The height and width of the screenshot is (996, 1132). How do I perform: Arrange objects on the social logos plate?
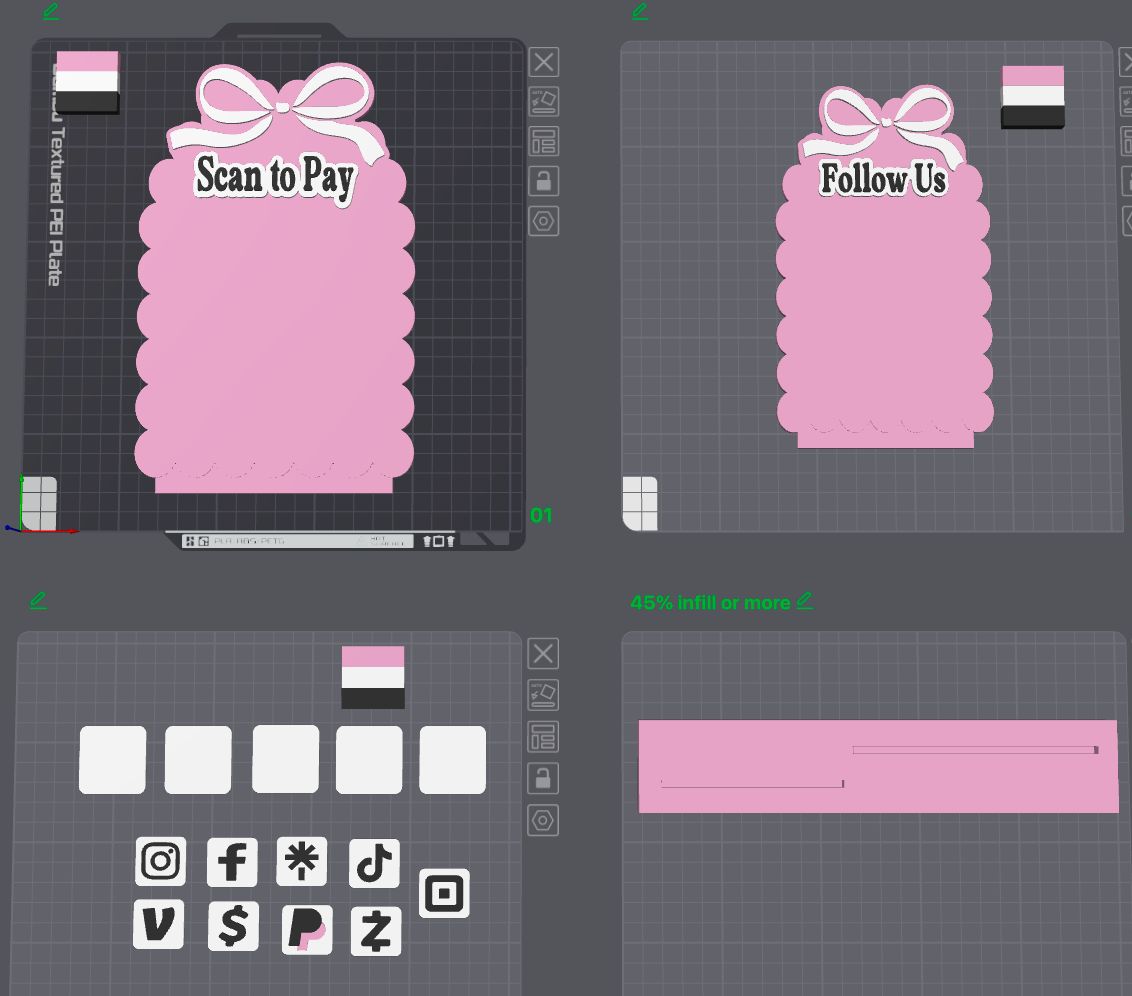pyautogui.click(x=543, y=737)
